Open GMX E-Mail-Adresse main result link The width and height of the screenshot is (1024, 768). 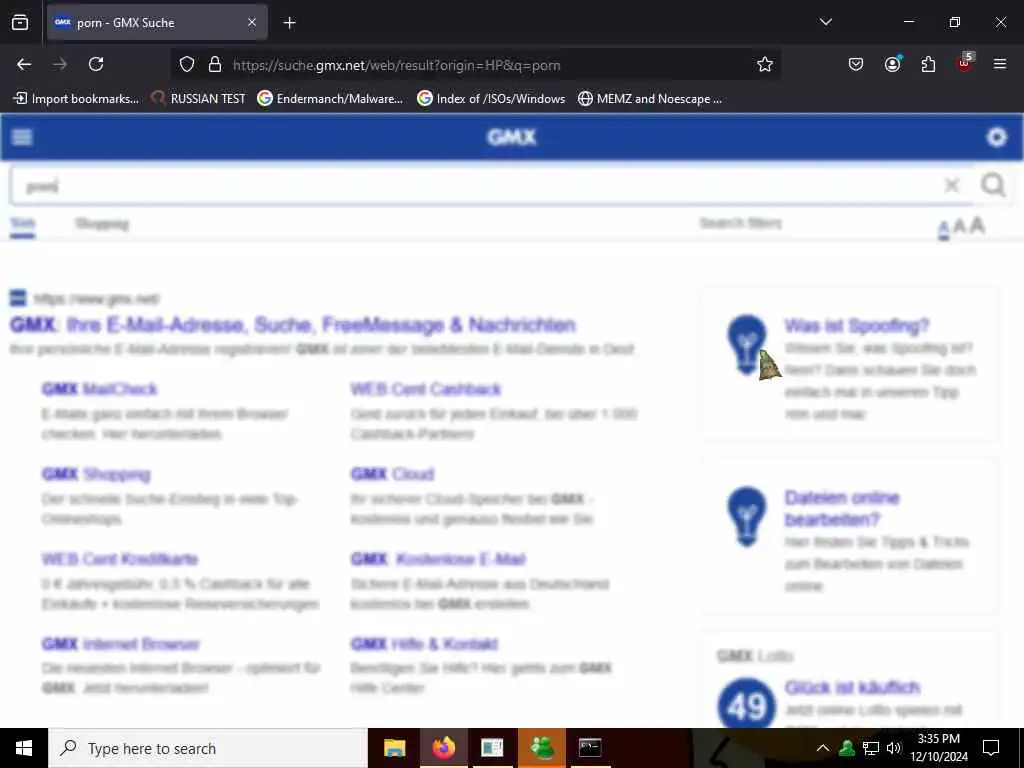(x=293, y=325)
